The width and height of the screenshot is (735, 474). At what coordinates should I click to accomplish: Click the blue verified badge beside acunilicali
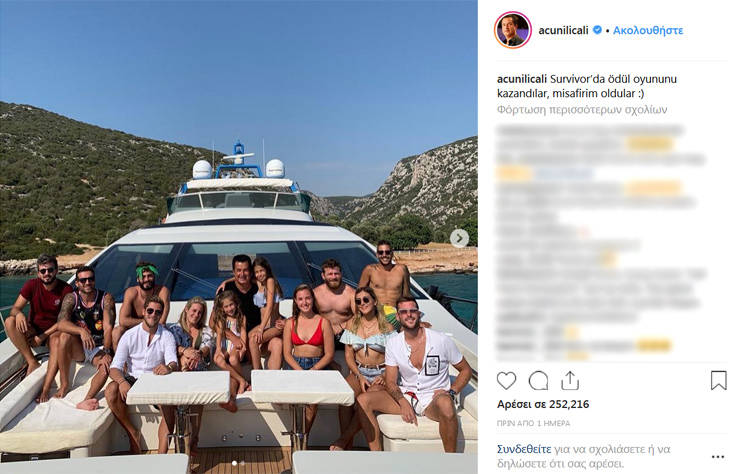597,30
